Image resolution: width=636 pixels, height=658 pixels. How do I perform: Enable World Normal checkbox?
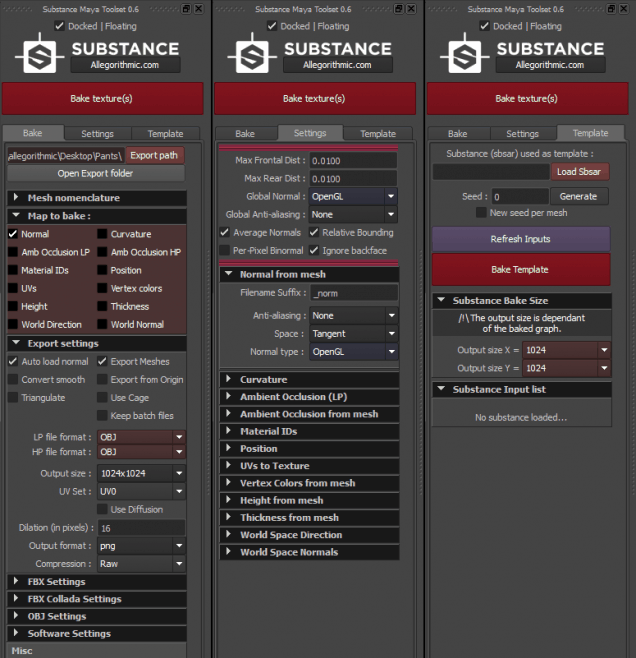[x=102, y=324]
